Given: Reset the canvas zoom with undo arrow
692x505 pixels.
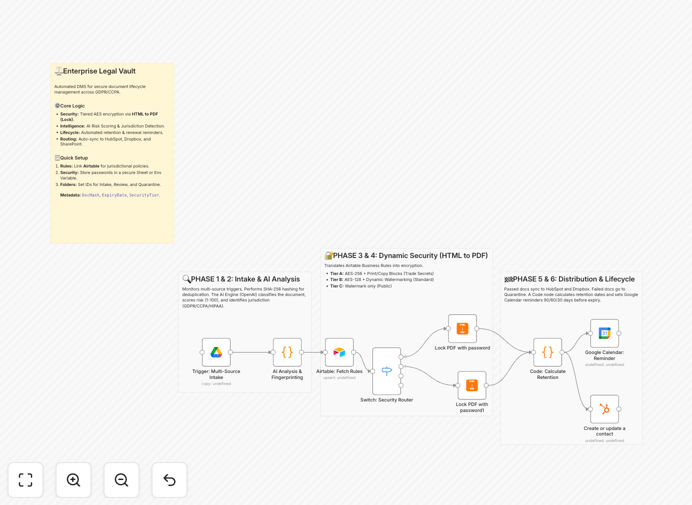Looking at the screenshot, I should coord(169,480).
